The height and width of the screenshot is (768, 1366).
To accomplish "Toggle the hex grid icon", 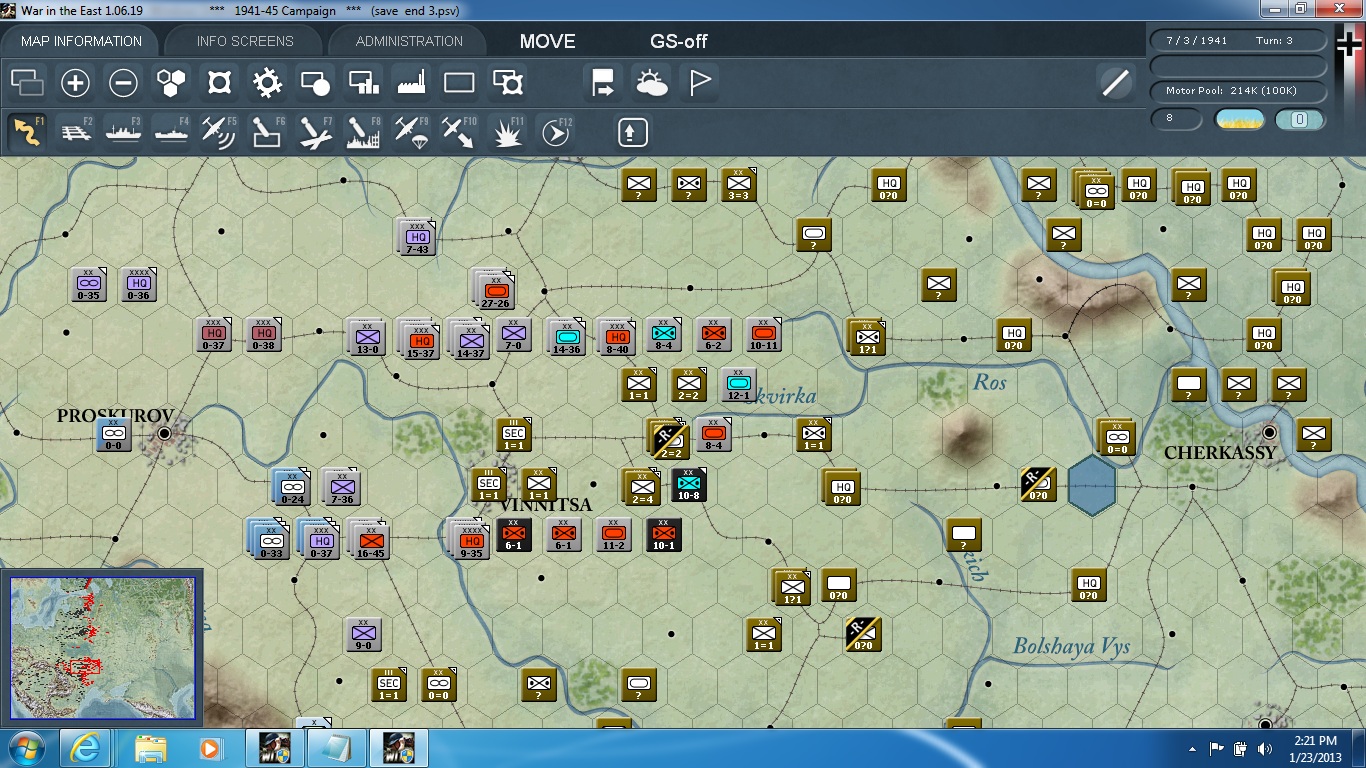I will point(172,83).
